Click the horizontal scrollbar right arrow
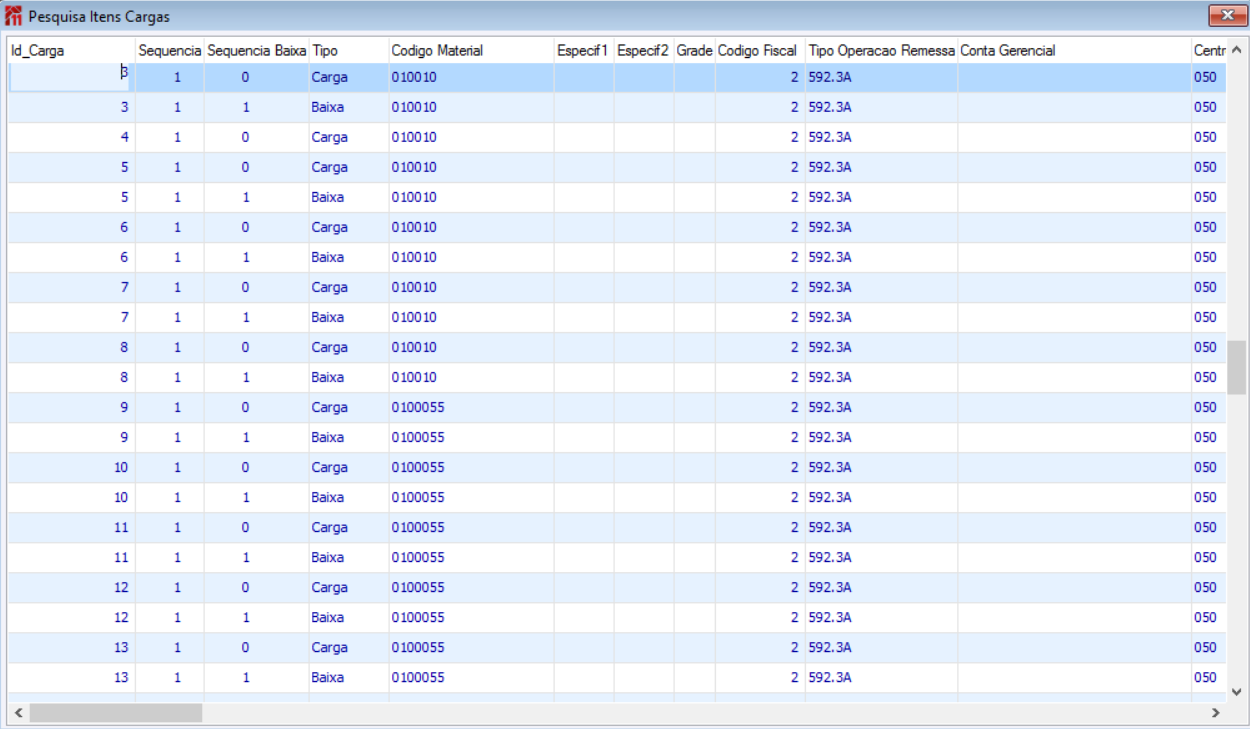Screen dimensions: 1250x729 [1216, 713]
